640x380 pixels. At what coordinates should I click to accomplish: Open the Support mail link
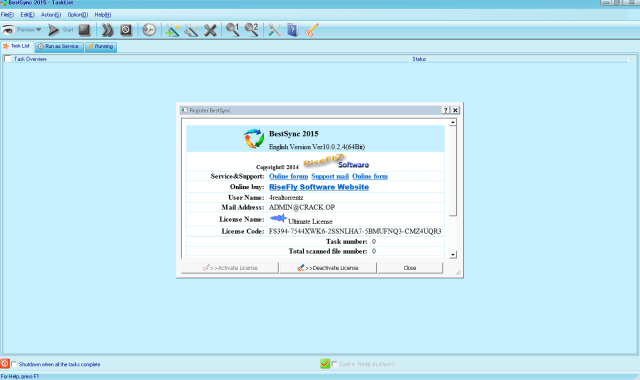point(330,176)
